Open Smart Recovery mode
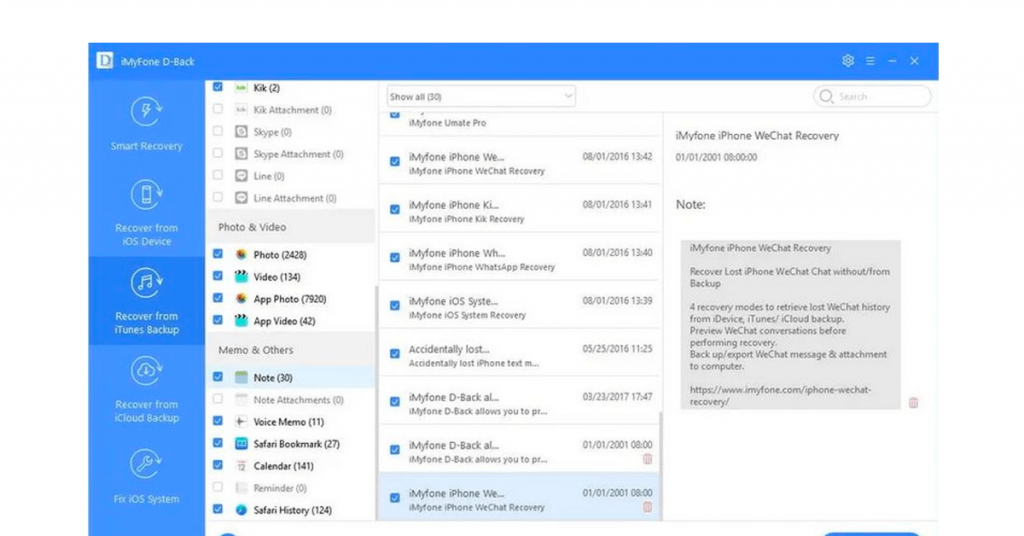The height and width of the screenshot is (536, 1024). pyautogui.click(x=146, y=125)
